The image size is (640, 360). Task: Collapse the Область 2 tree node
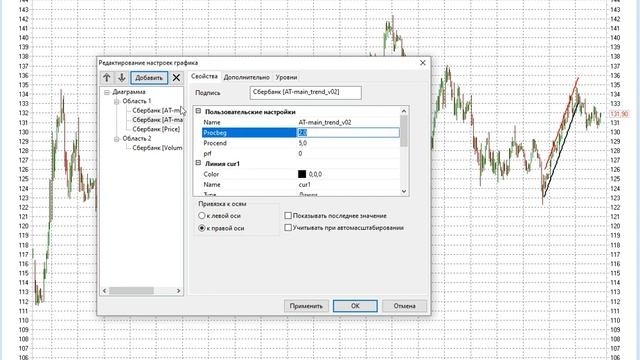[117, 139]
